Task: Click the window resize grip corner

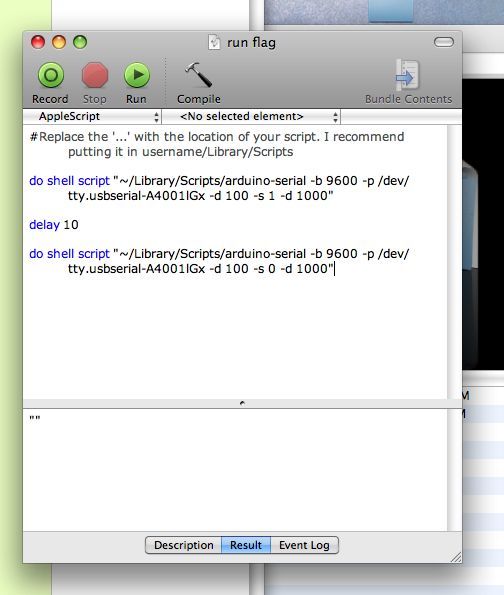Action: pos(456,557)
